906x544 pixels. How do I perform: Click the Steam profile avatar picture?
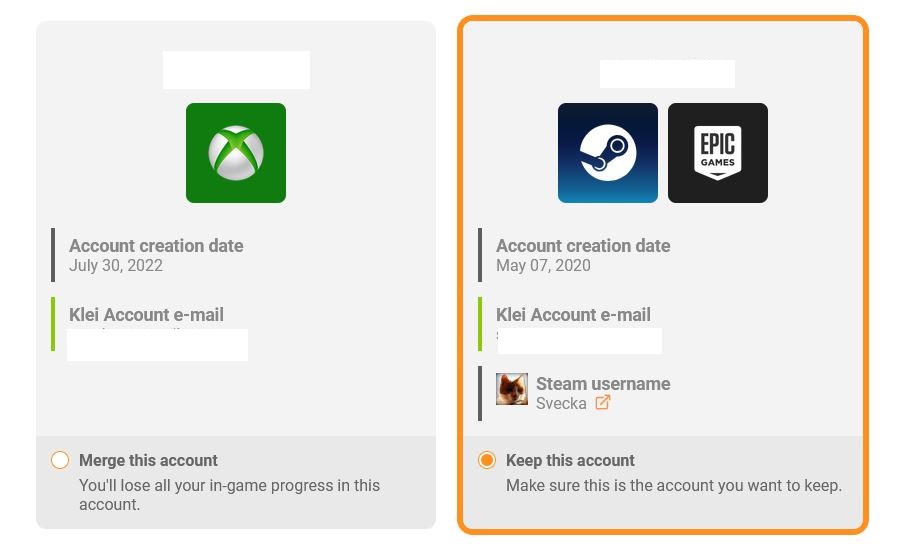[x=512, y=389]
